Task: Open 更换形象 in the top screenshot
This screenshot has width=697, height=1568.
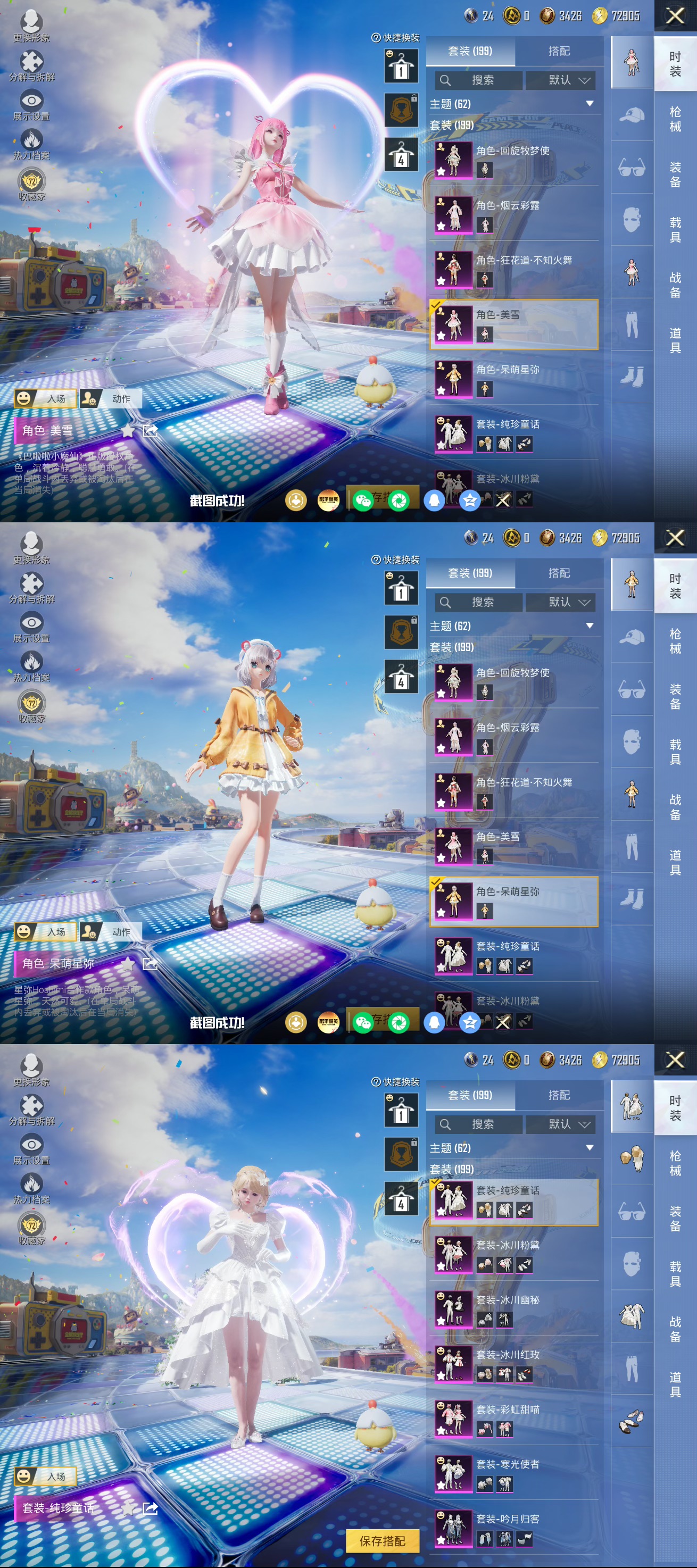Action: (x=31, y=26)
